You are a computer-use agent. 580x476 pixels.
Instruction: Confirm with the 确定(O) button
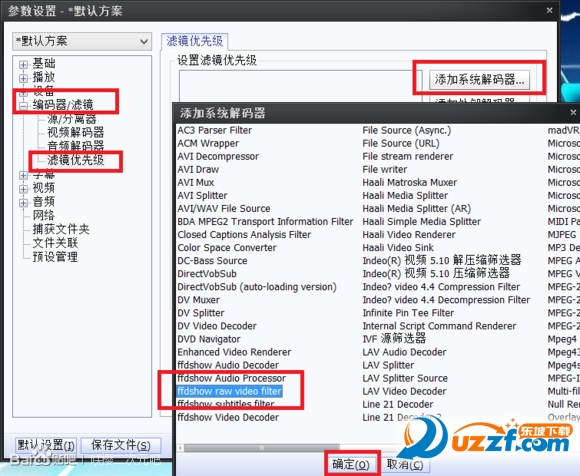(x=351, y=465)
